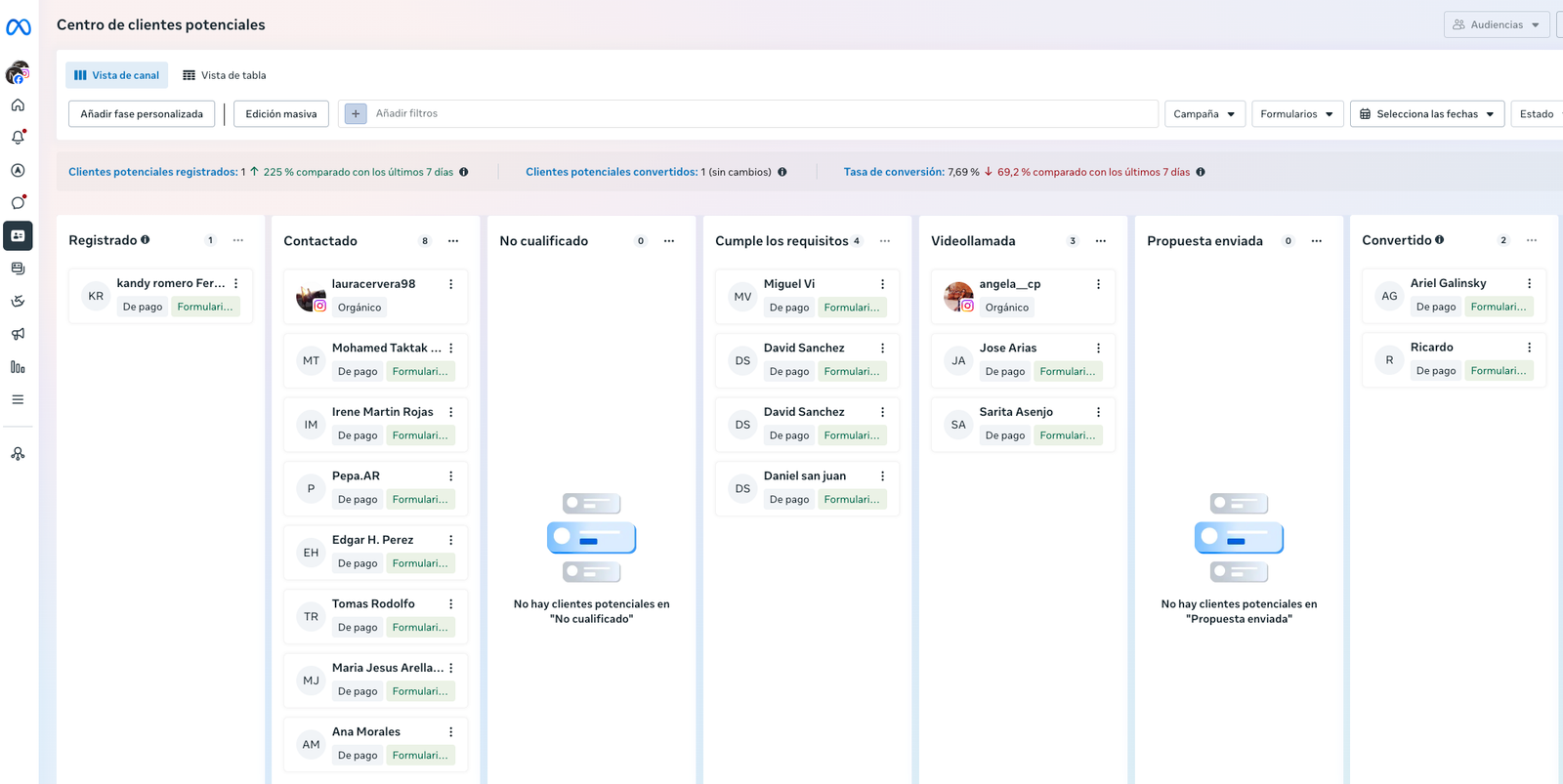This screenshot has width=1563, height=784.
Task: Open kebab menu on lauracervera98 card
Action: click(451, 284)
